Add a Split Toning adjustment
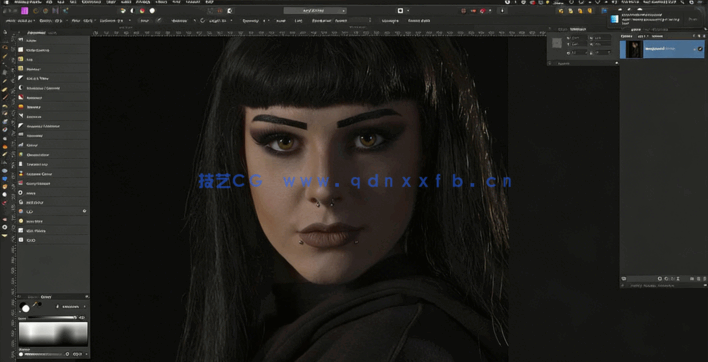 click(x=53, y=231)
